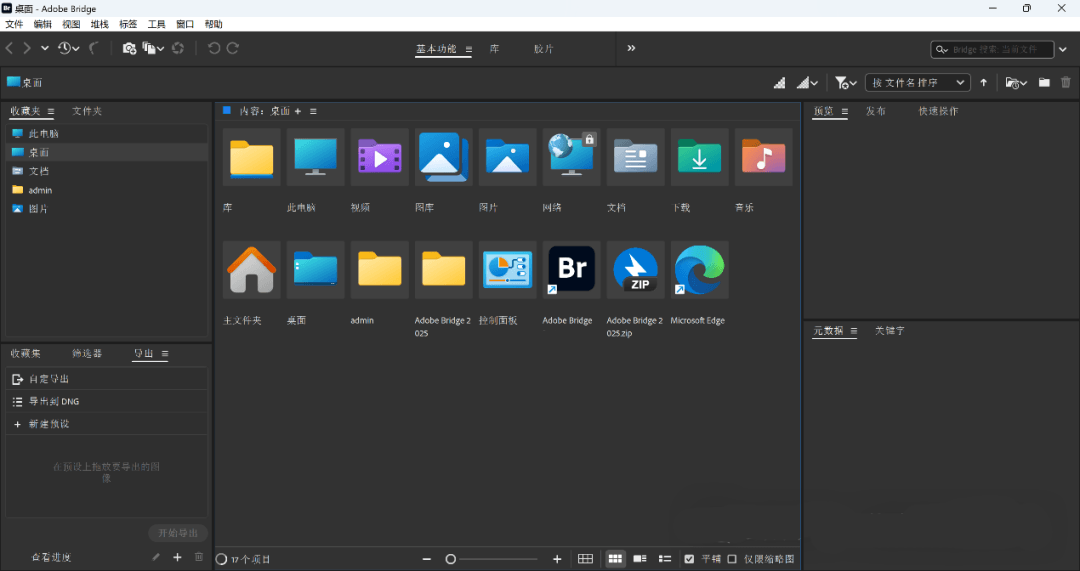Switch to details view icon

click(640, 559)
